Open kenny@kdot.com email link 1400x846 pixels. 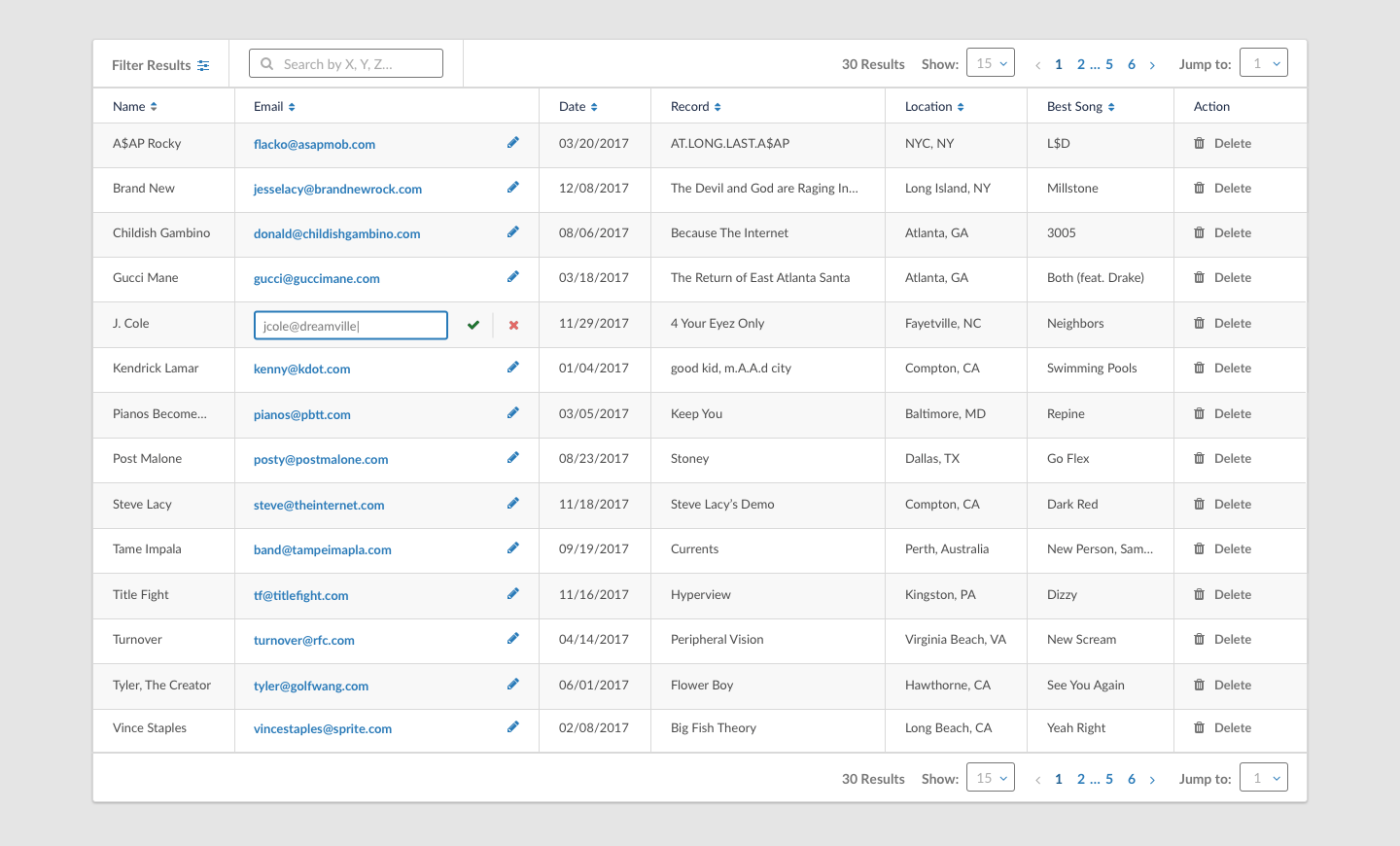(301, 369)
